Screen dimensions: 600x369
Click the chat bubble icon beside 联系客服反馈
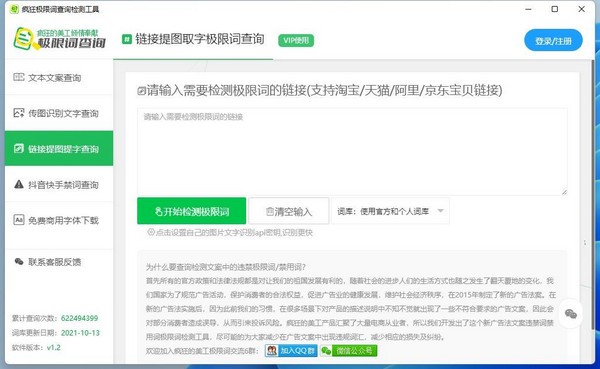19,261
